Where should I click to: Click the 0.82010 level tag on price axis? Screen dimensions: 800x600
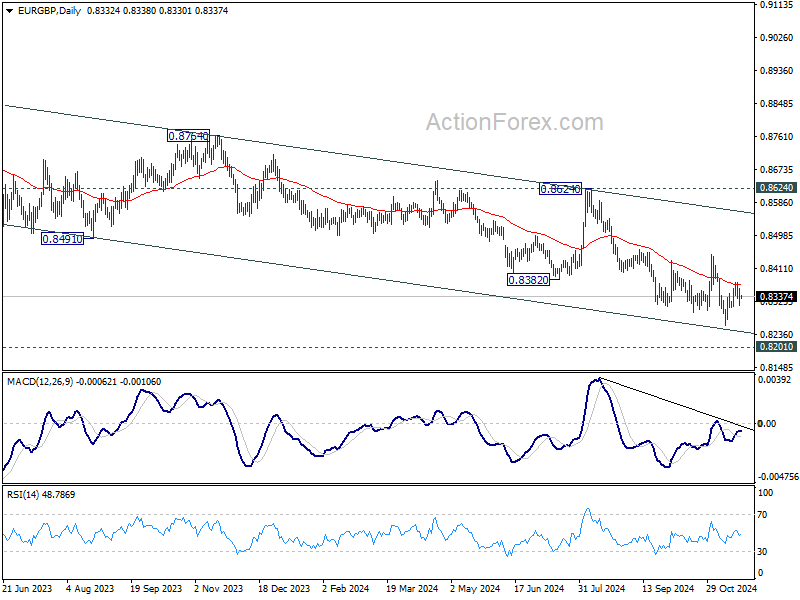point(777,347)
